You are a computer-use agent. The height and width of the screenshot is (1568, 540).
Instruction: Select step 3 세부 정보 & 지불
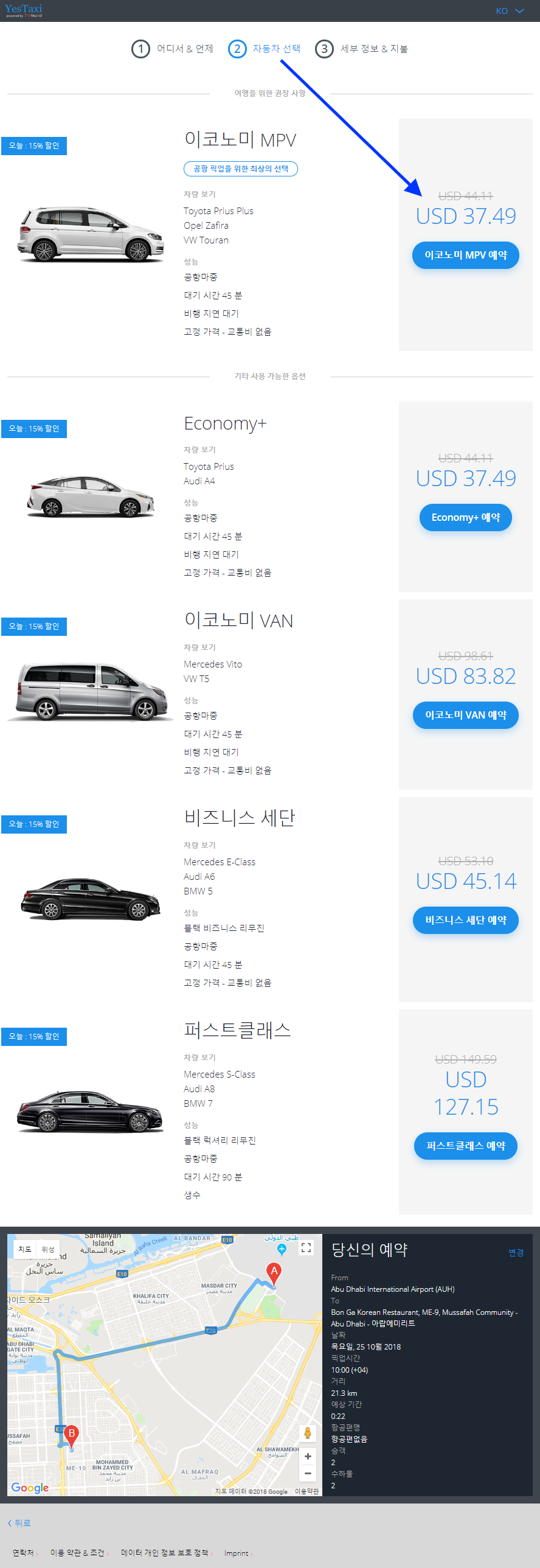(361, 49)
